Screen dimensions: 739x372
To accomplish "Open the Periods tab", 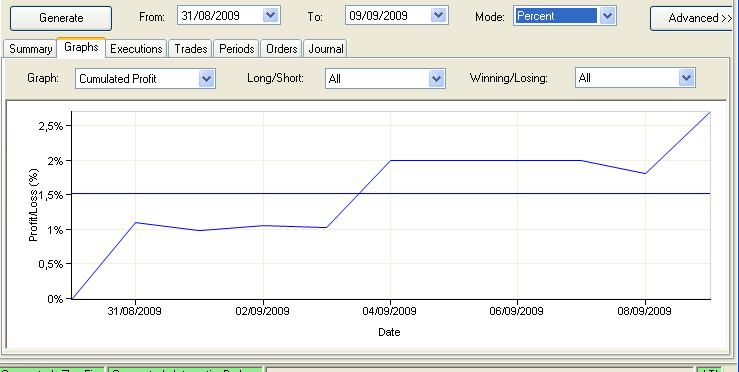I will (x=236, y=49).
